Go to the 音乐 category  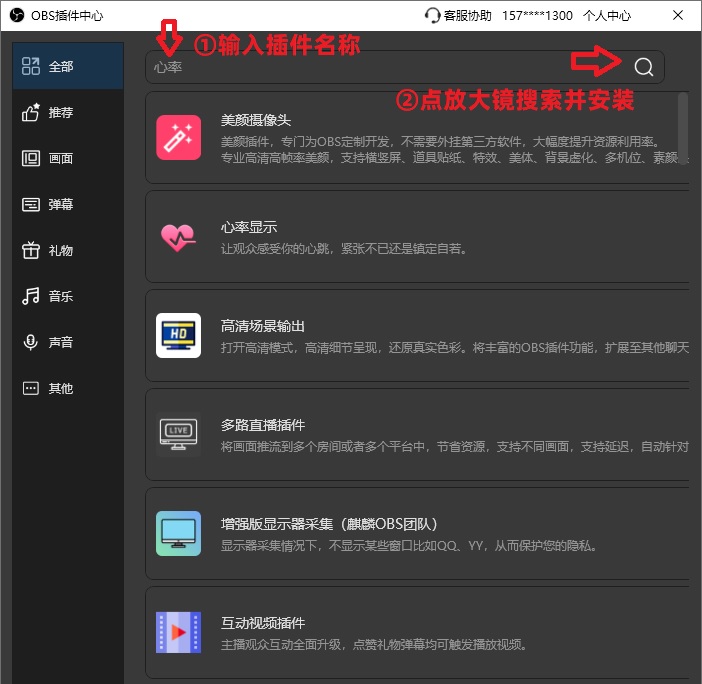tap(68, 296)
